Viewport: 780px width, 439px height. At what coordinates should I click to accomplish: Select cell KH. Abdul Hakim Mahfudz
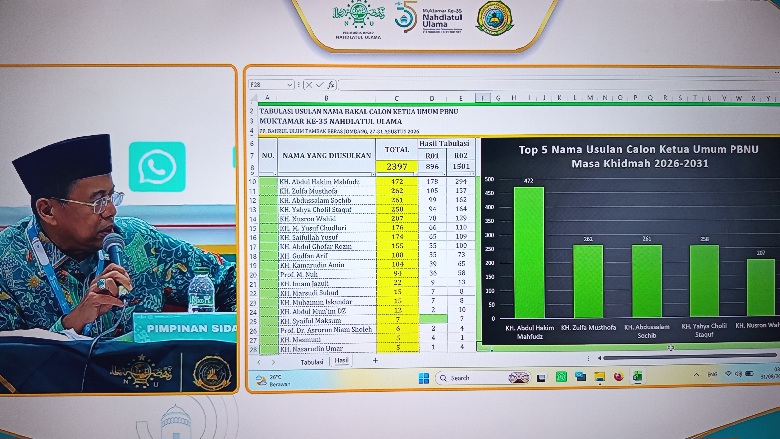326,182
